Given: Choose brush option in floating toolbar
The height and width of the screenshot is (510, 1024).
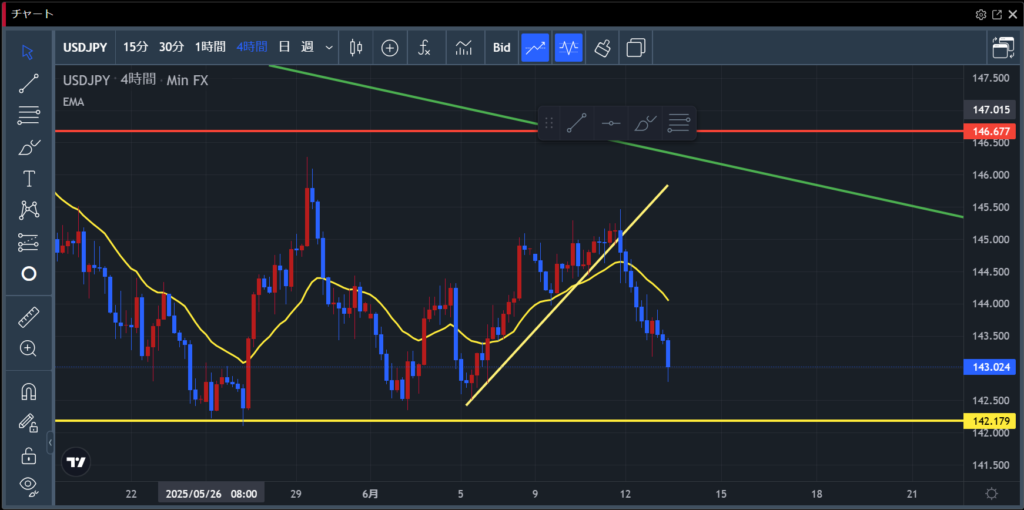Looking at the screenshot, I should (x=645, y=123).
